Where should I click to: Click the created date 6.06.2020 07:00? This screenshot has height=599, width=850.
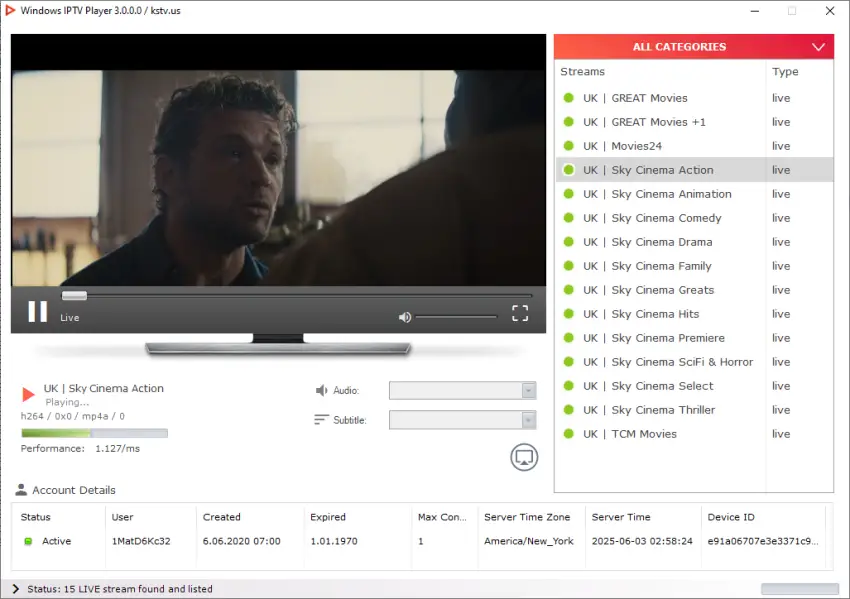pos(241,541)
